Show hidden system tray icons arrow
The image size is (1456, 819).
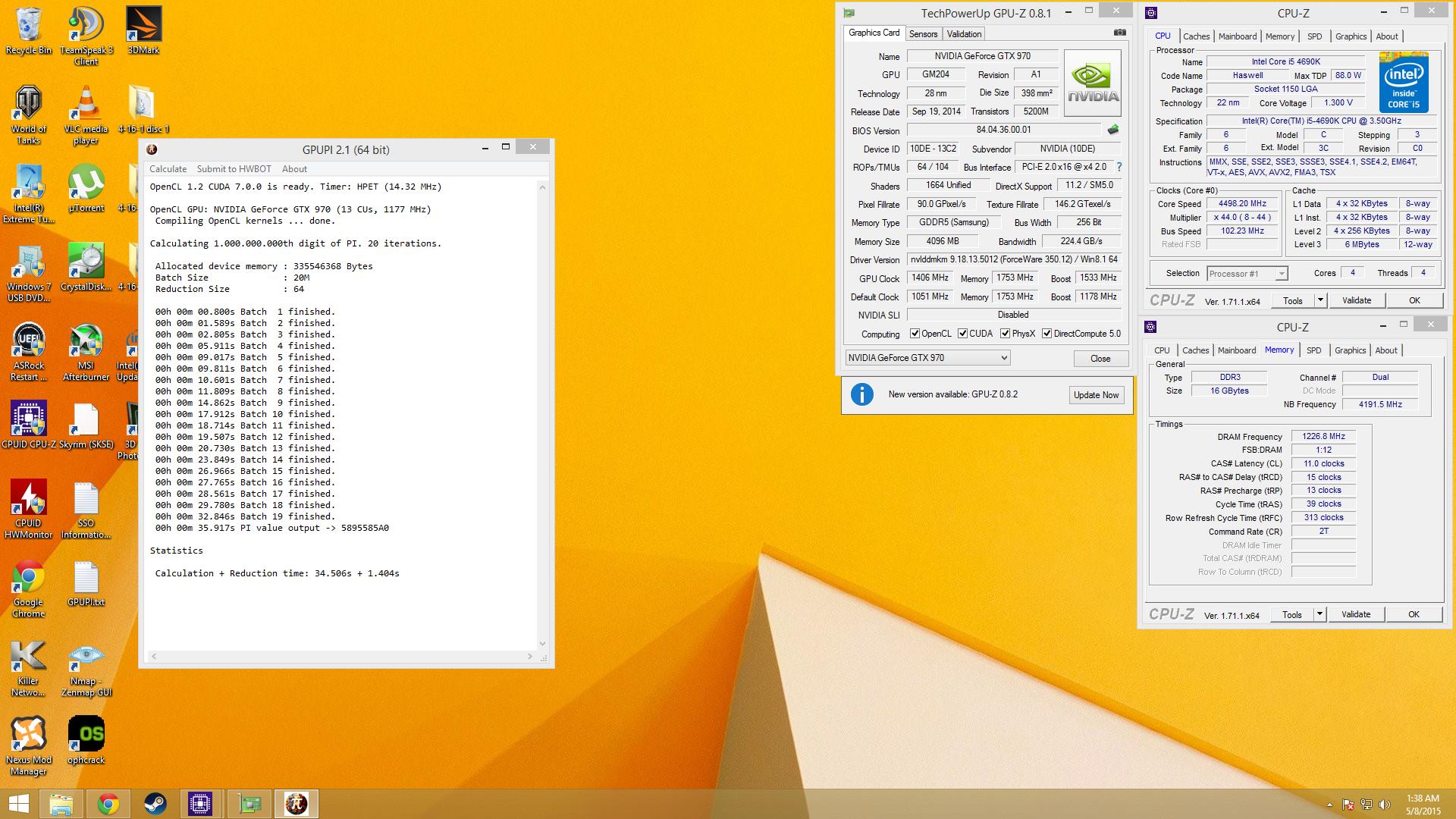tap(1329, 805)
